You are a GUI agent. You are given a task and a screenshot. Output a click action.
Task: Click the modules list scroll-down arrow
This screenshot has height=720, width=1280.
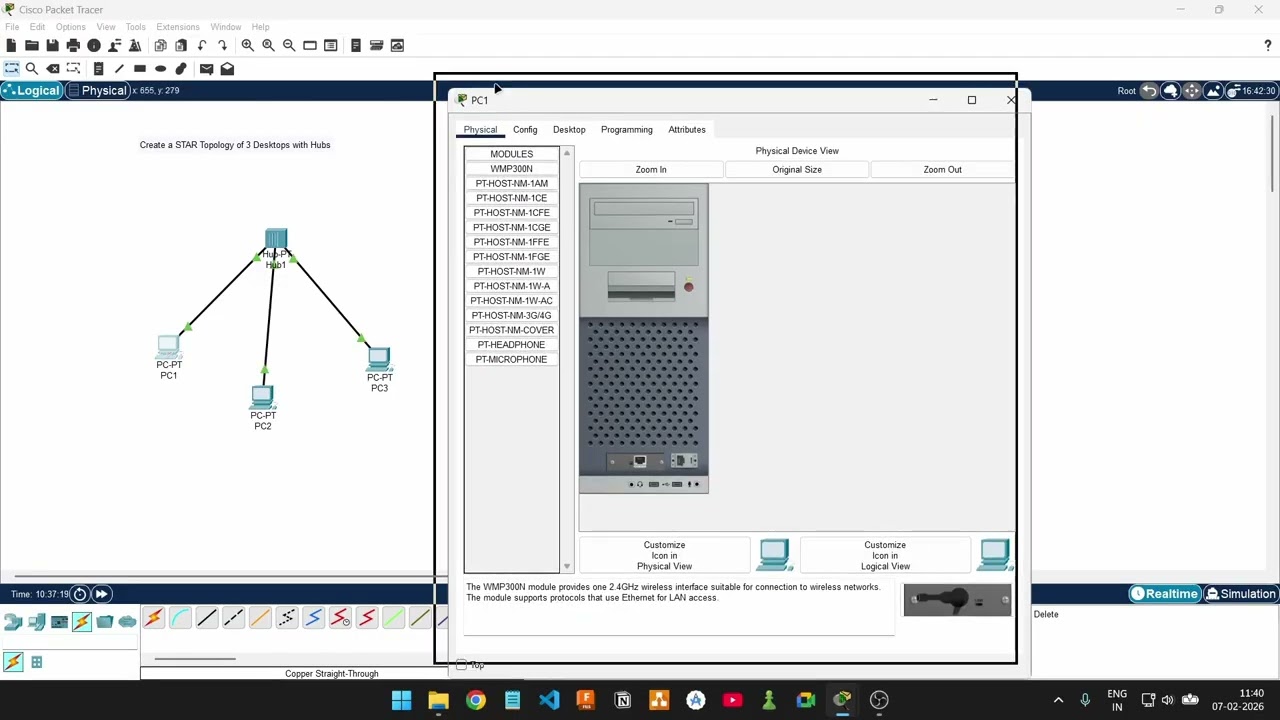click(567, 567)
